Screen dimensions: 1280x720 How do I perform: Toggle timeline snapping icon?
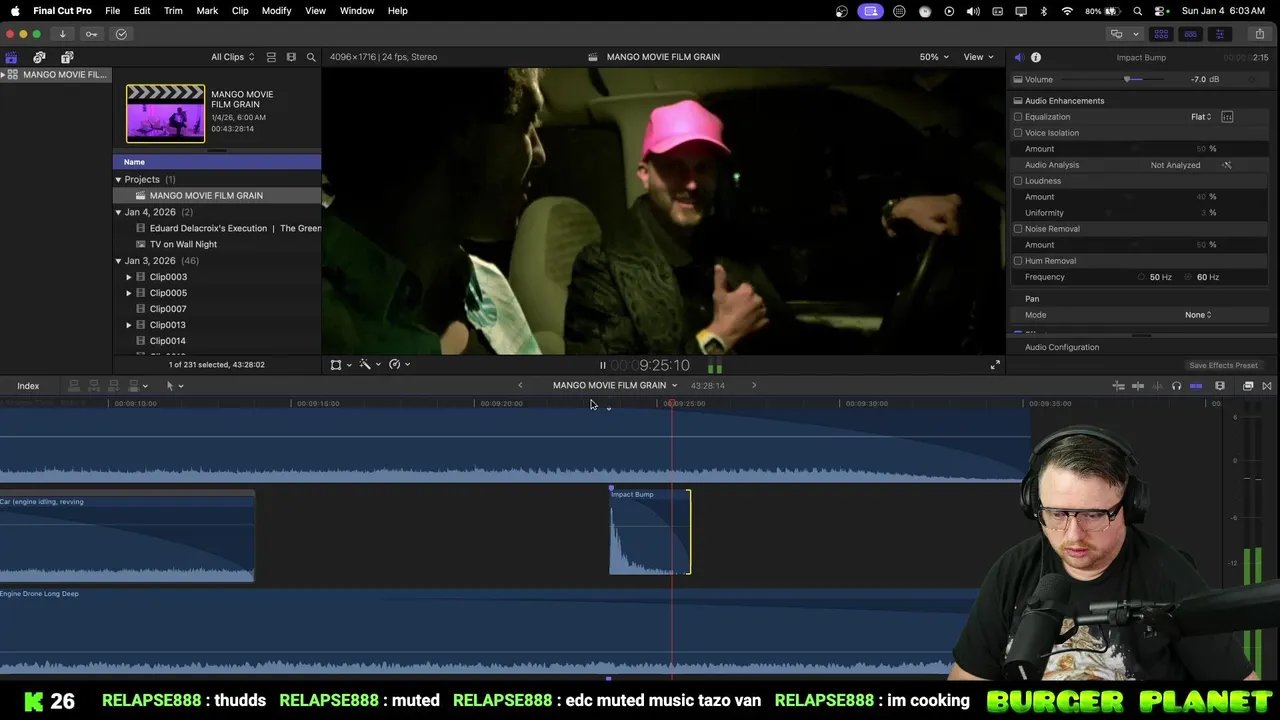[1196, 386]
